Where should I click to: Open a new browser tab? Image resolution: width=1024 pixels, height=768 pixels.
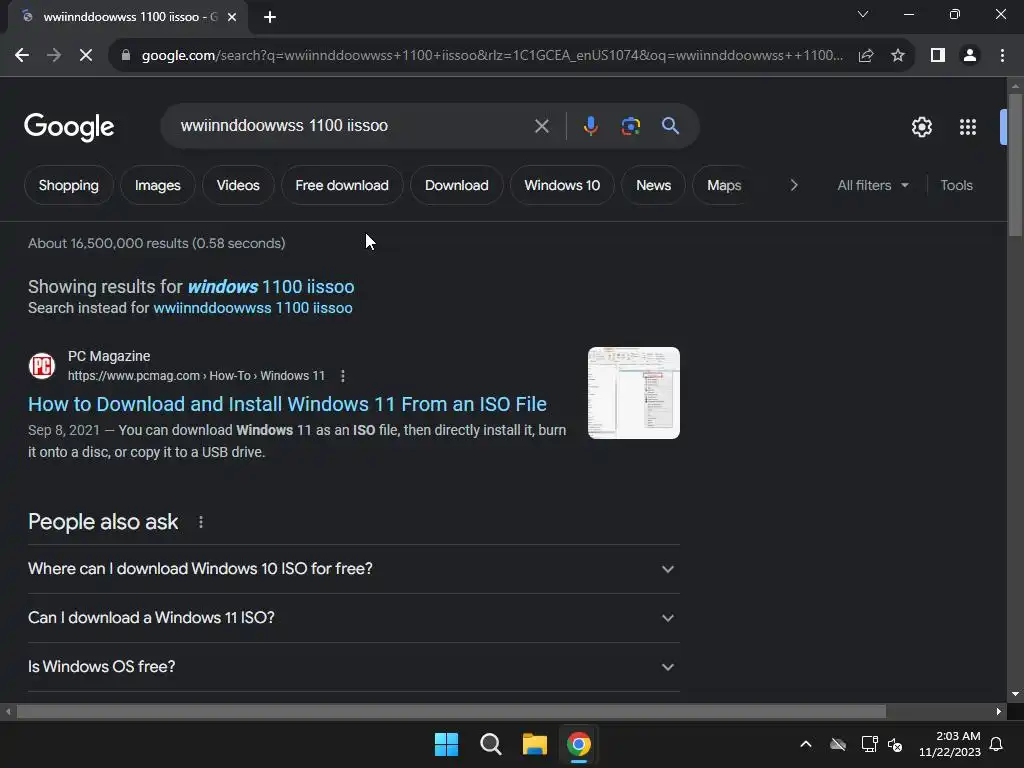point(270,17)
